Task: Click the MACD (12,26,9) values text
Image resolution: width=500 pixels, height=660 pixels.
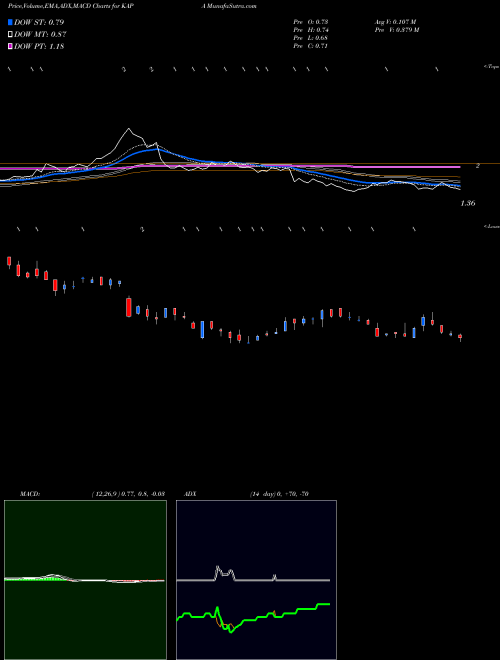Action: click(x=128, y=494)
